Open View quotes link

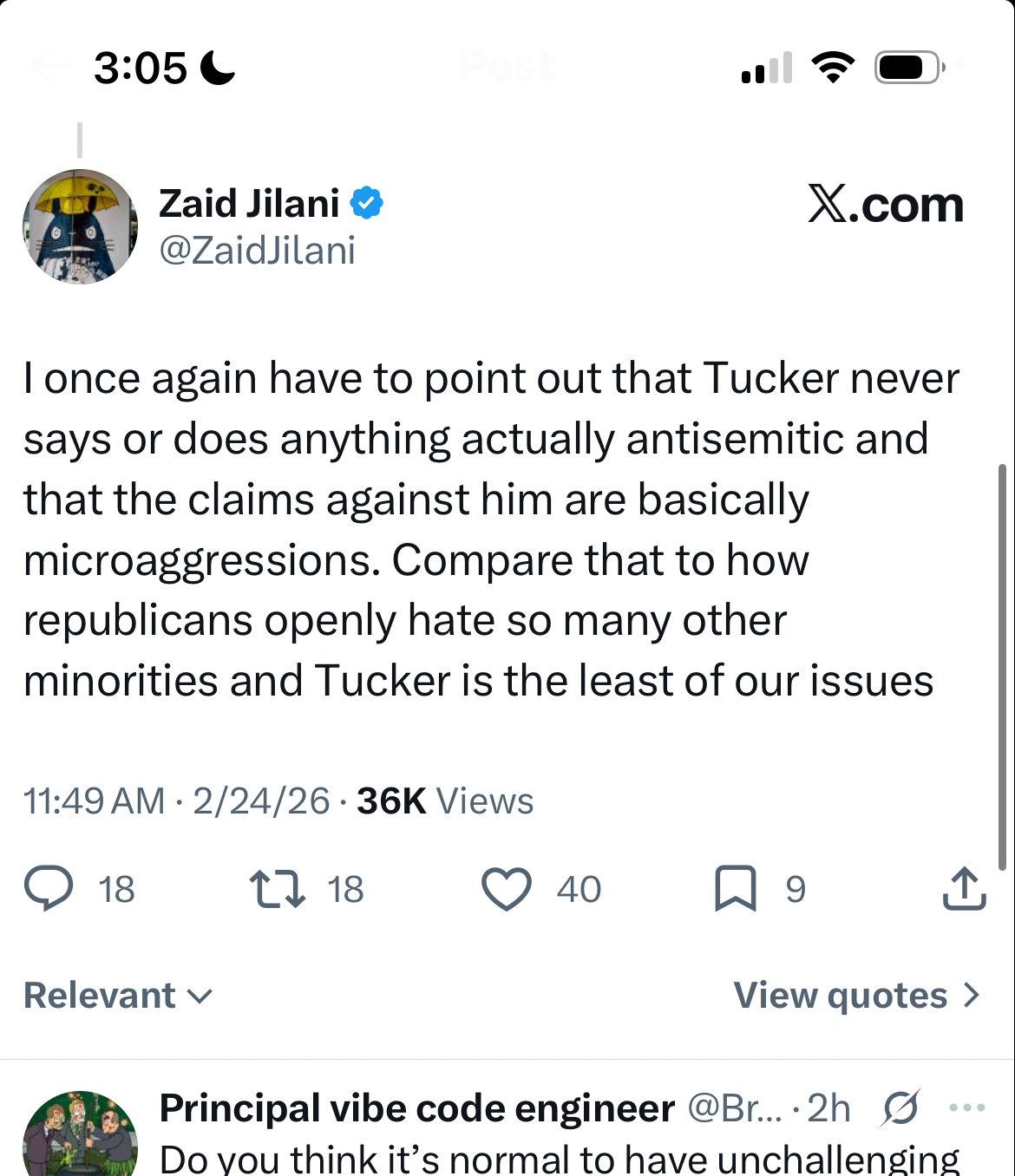(840, 996)
